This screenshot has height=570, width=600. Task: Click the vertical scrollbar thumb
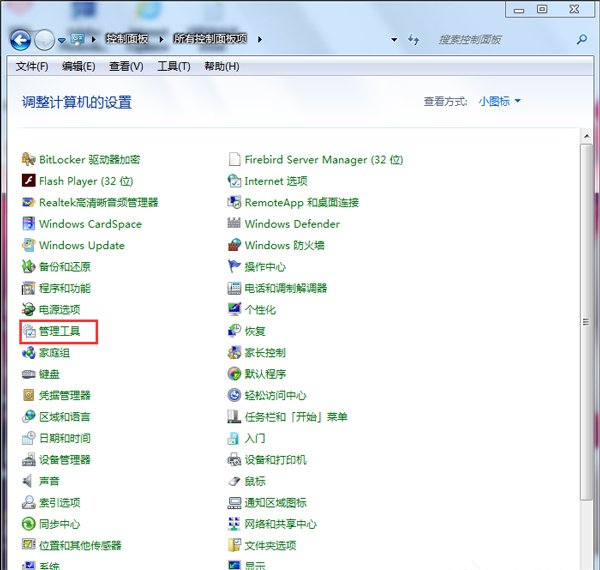tap(586, 322)
